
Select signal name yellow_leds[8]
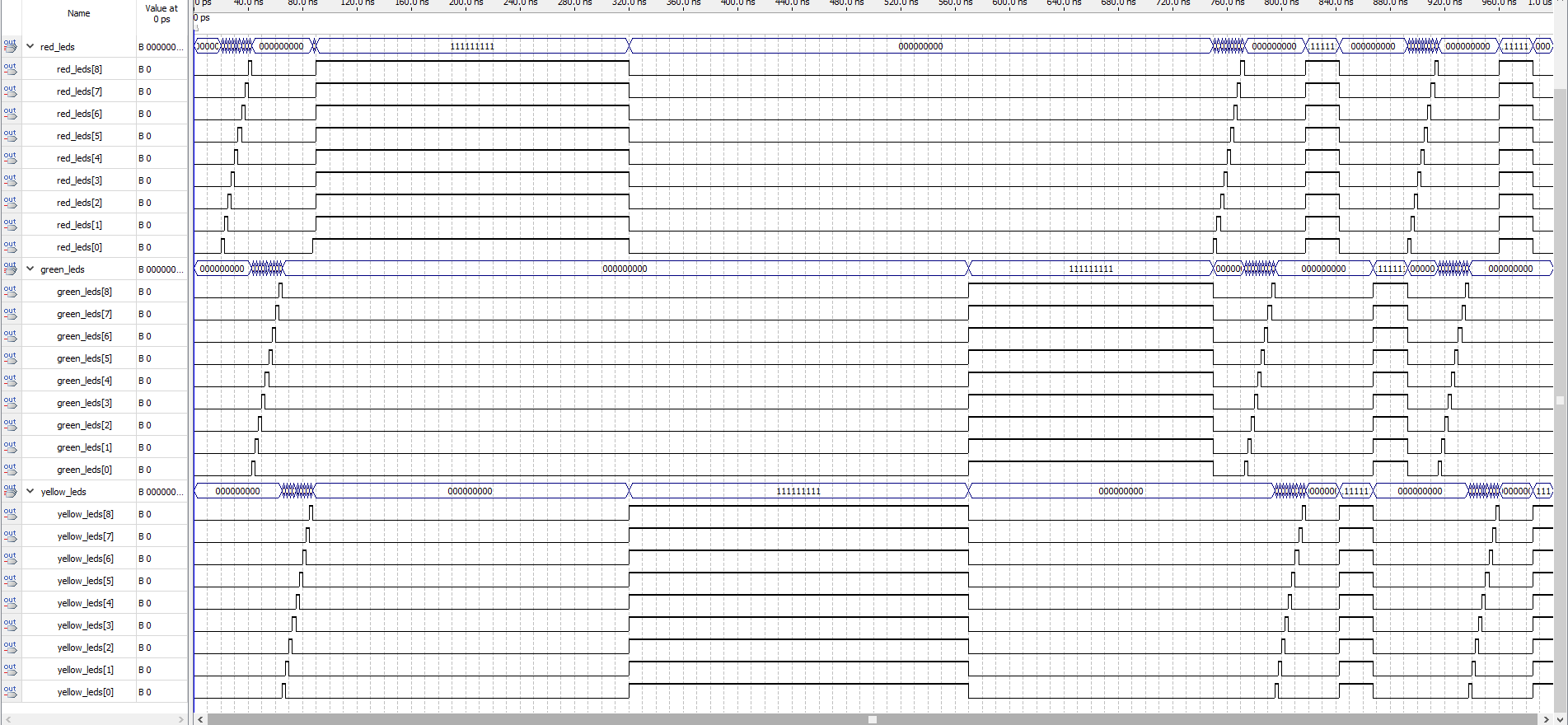point(86,514)
